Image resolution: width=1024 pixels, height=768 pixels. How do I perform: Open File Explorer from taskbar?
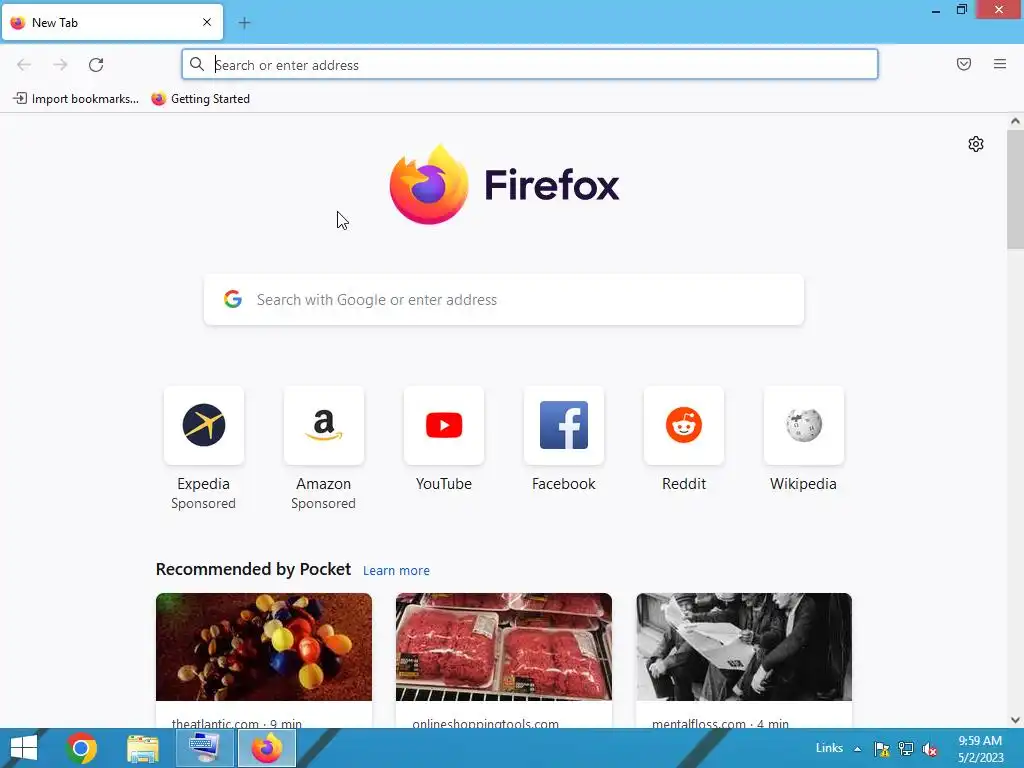click(x=142, y=748)
